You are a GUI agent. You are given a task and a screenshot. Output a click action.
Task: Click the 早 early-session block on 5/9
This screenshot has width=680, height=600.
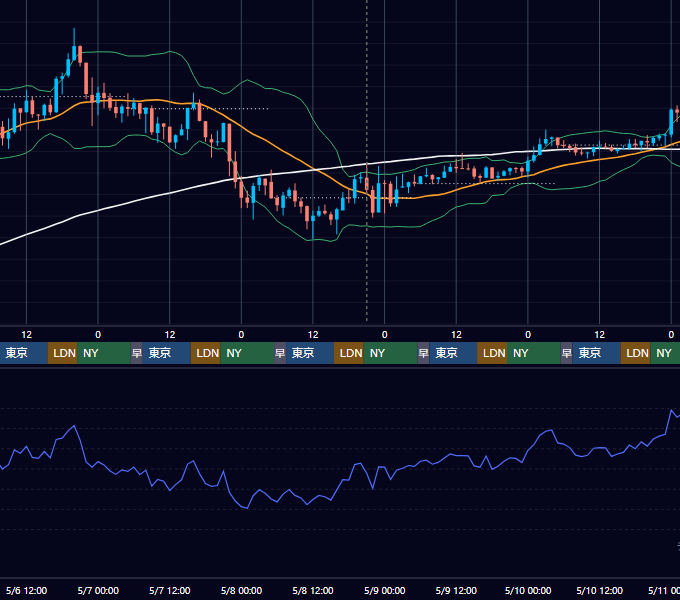423,353
